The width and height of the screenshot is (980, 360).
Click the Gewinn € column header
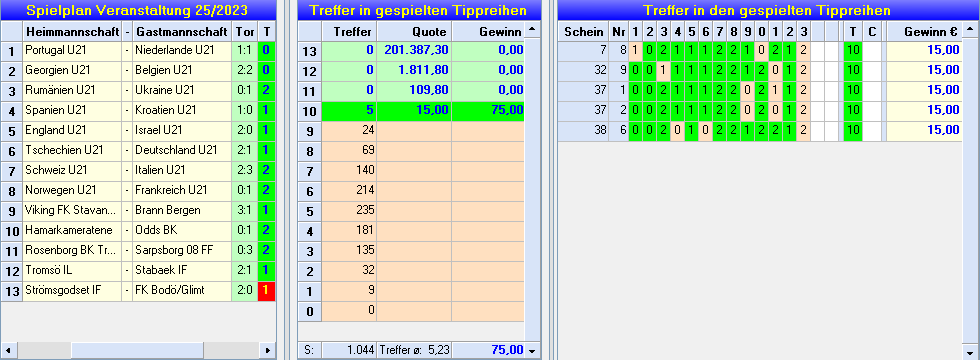tap(924, 31)
